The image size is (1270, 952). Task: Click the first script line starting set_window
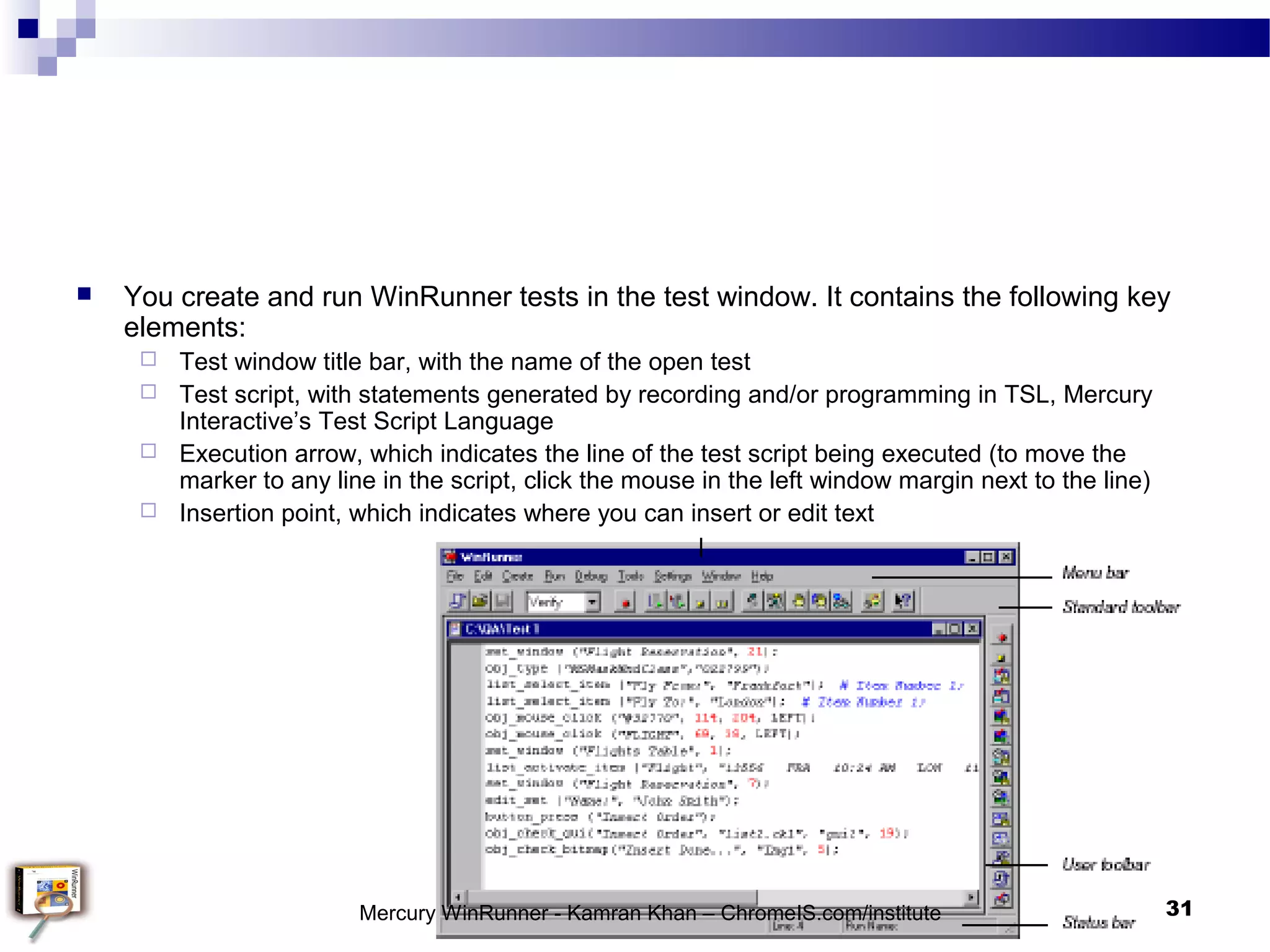pyautogui.click(x=631, y=652)
